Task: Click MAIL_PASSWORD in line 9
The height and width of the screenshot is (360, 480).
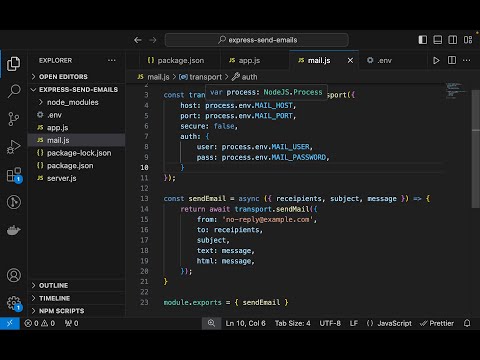Action: 299,157
